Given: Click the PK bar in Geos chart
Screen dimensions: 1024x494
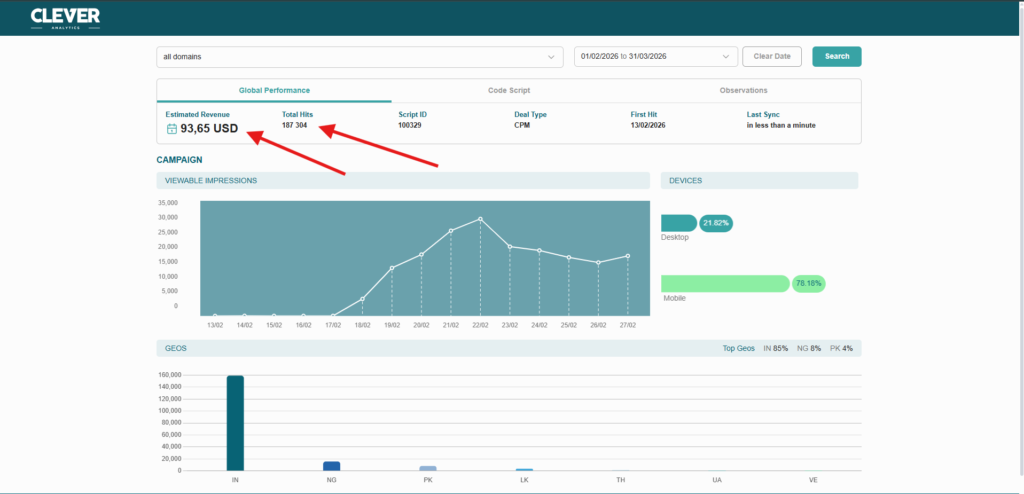Looking at the screenshot, I should [x=428, y=468].
